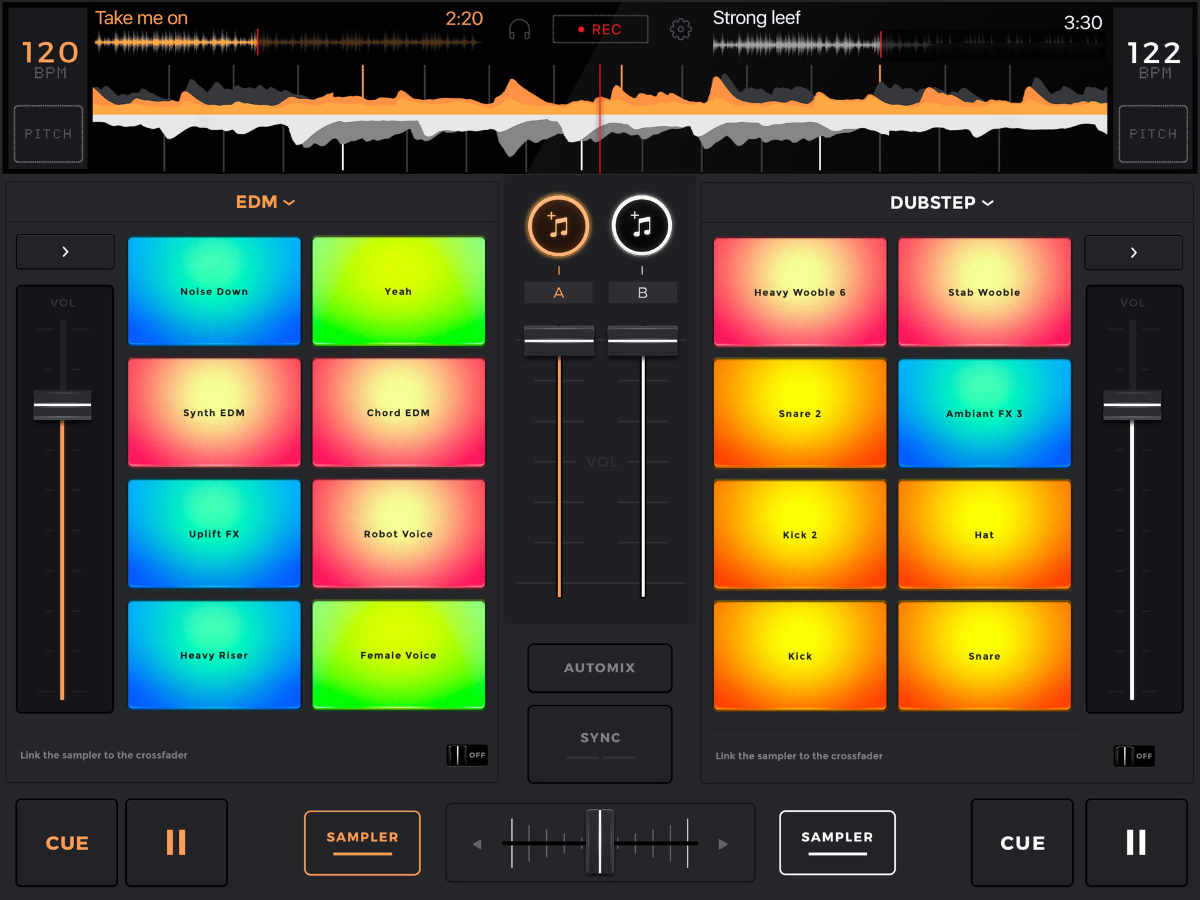
Task: Click the headphones pre-listen icon
Action: (519, 30)
